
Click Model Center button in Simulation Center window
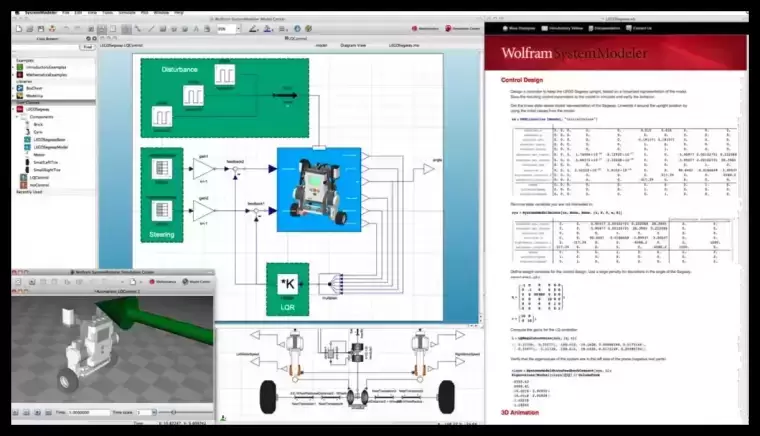(x=196, y=282)
